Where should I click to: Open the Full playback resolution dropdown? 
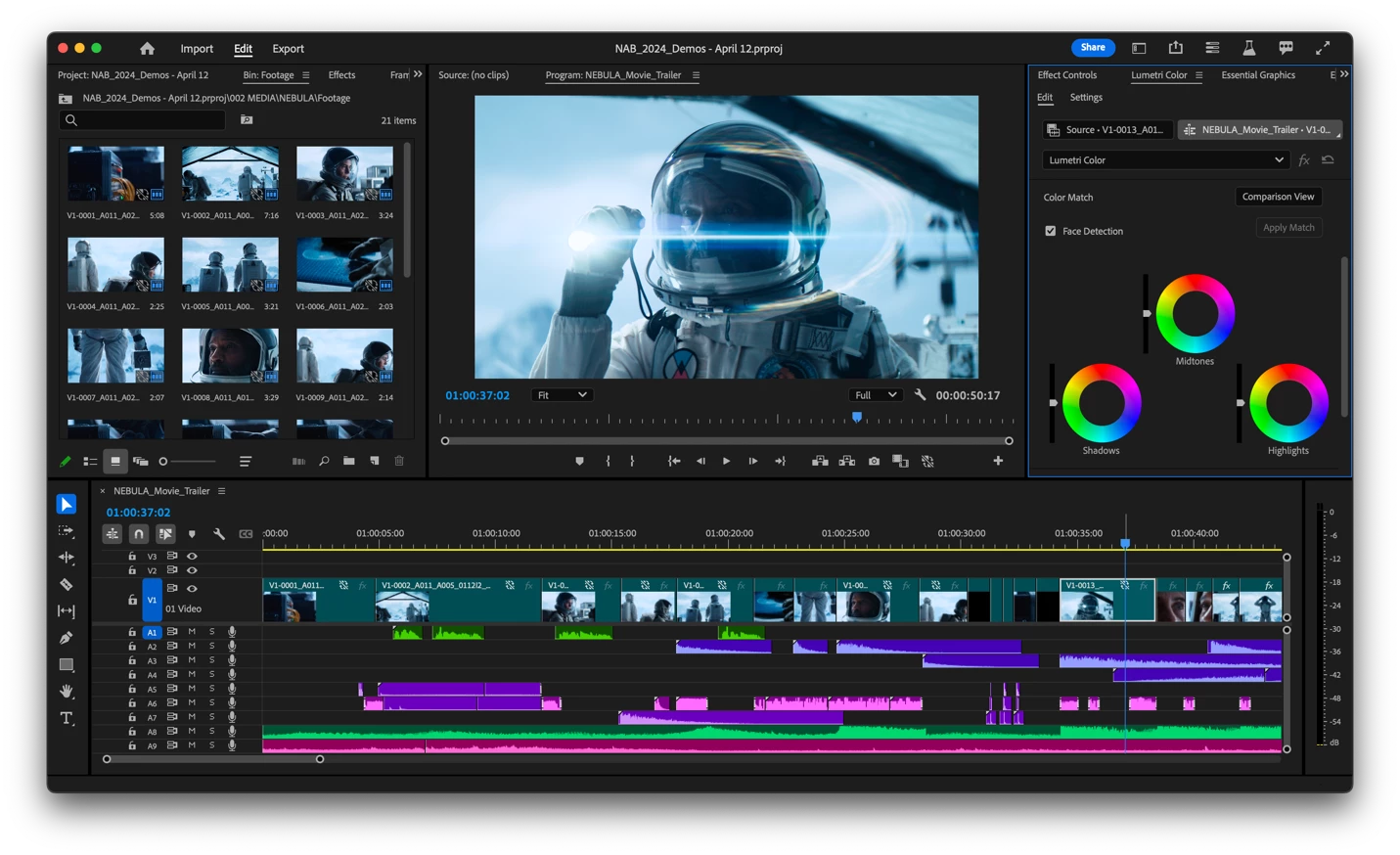876,395
